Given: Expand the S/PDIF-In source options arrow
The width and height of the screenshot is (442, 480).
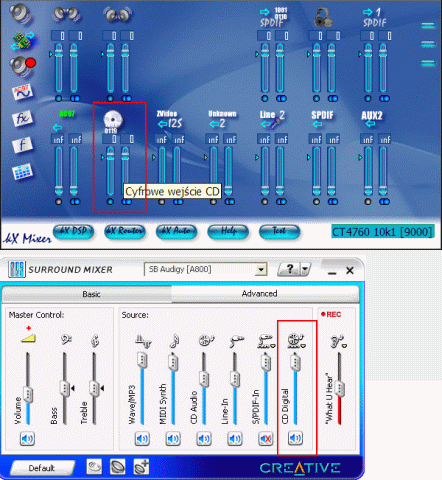Looking at the screenshot, I should tap(273, 346).
